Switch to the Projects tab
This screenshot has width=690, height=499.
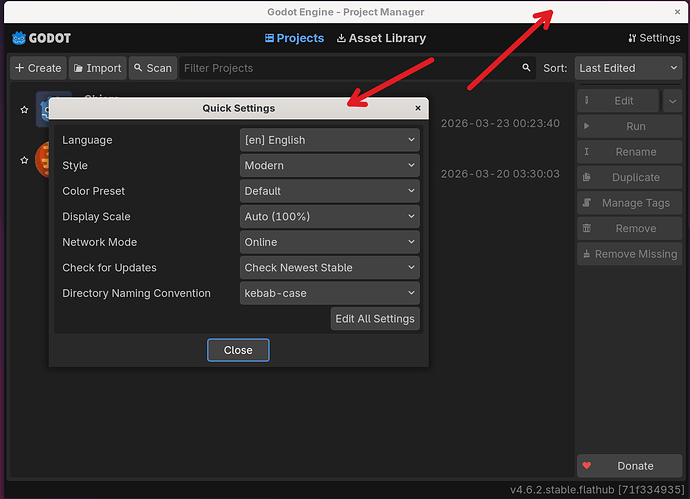(294, 38)
